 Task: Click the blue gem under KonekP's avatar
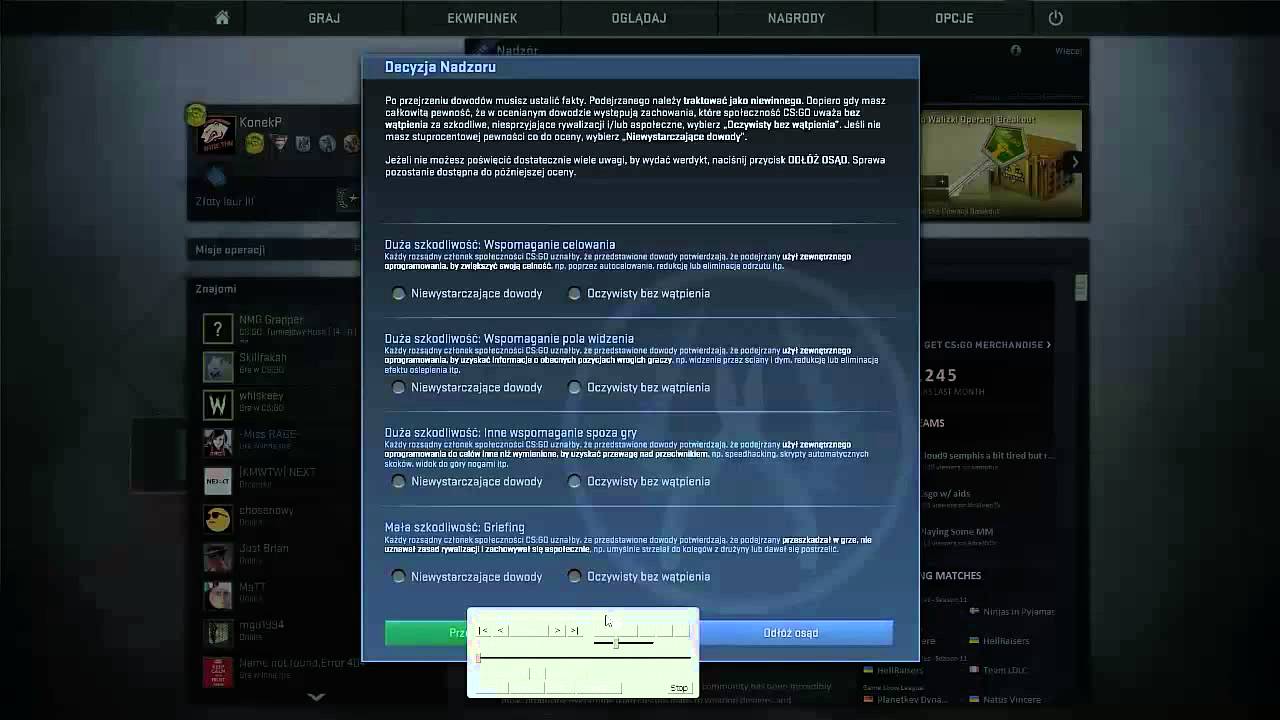point(216,177)
